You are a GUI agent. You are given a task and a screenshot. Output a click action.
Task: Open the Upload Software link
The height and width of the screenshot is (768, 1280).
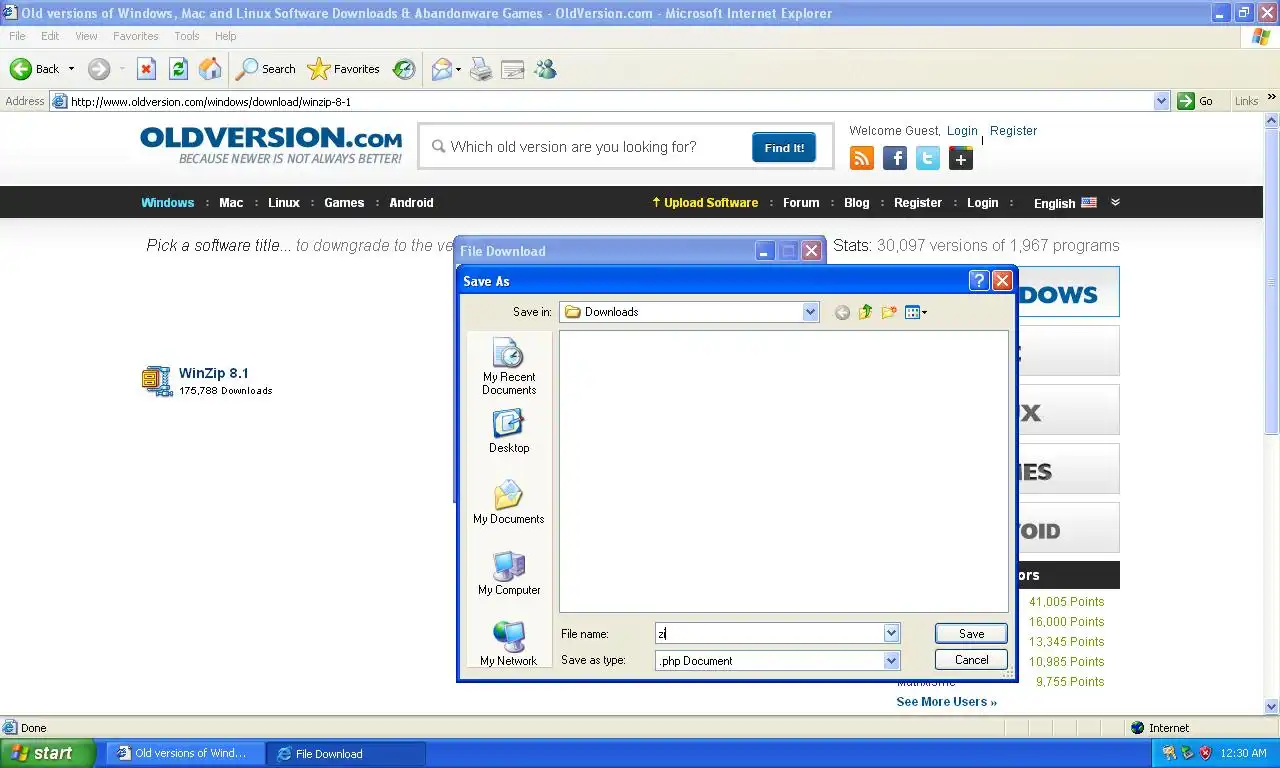705,202
